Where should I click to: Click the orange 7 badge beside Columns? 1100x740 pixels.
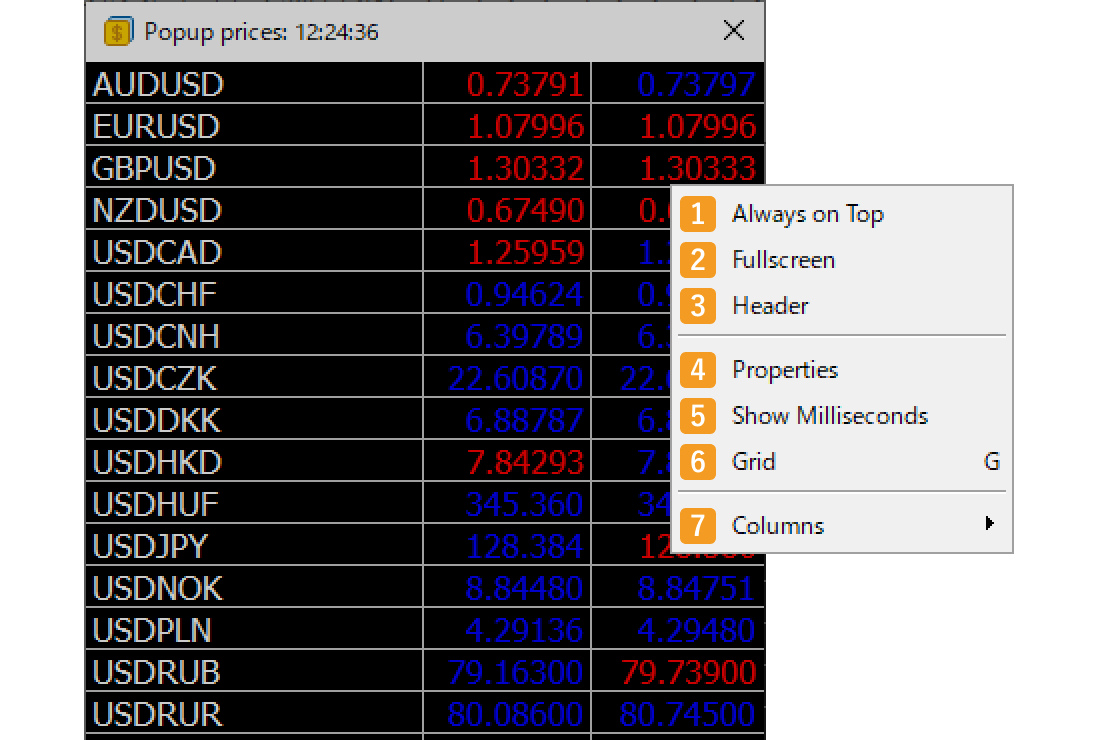click(x=697, y=525)
